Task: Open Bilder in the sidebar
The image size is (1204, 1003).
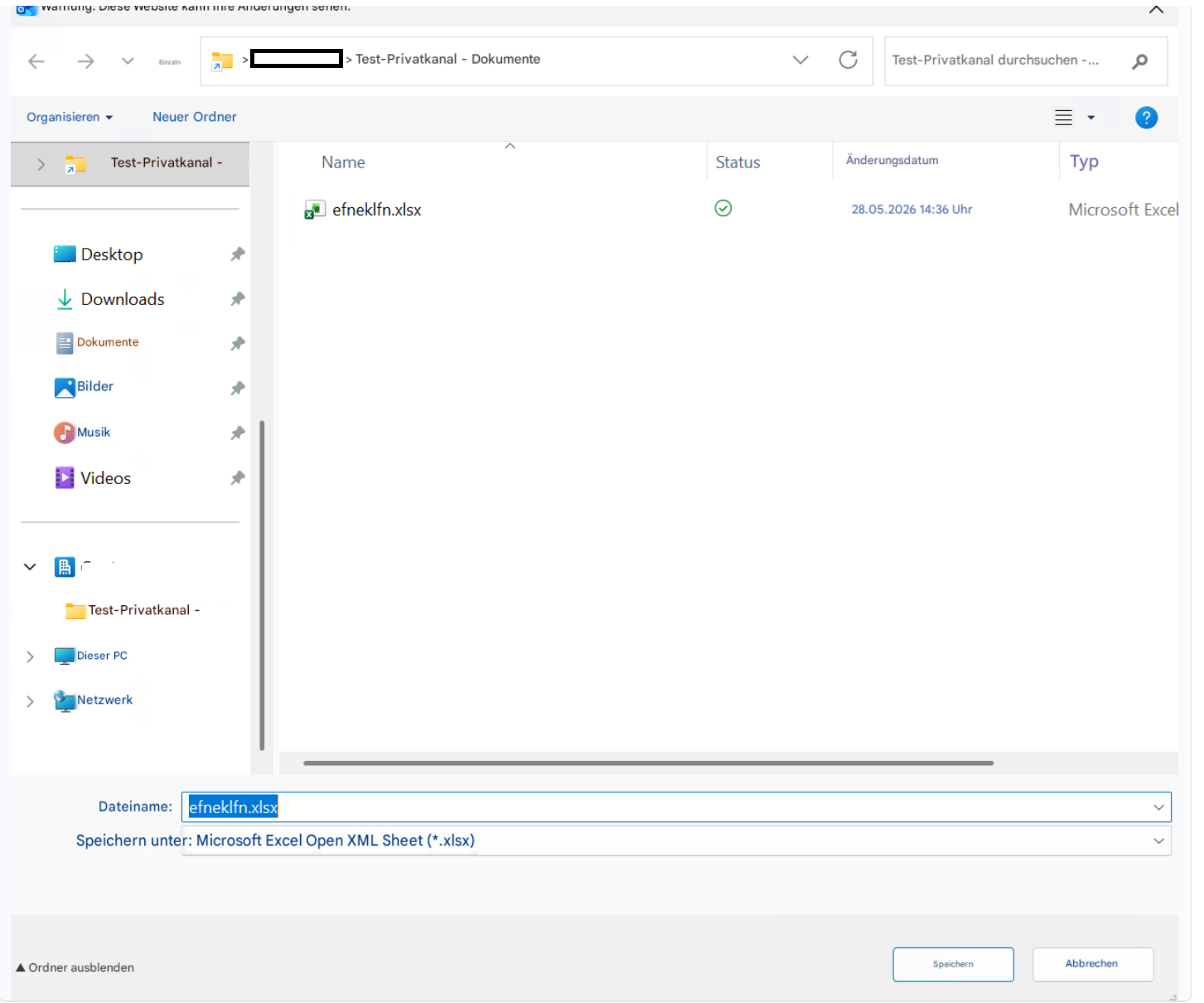Action: pyautogui.click(x=94, y=387)
